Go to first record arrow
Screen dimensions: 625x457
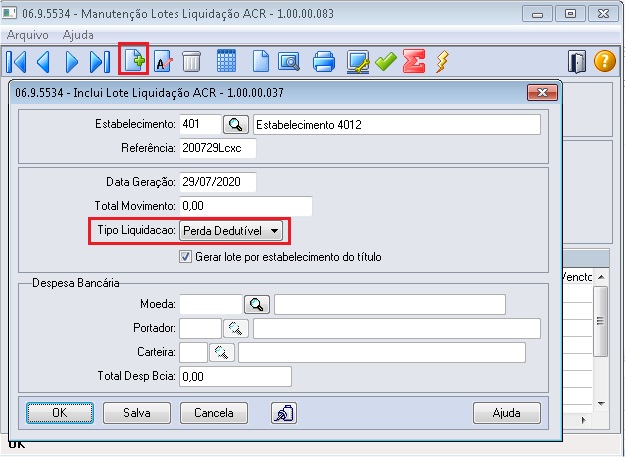point(16,62)
